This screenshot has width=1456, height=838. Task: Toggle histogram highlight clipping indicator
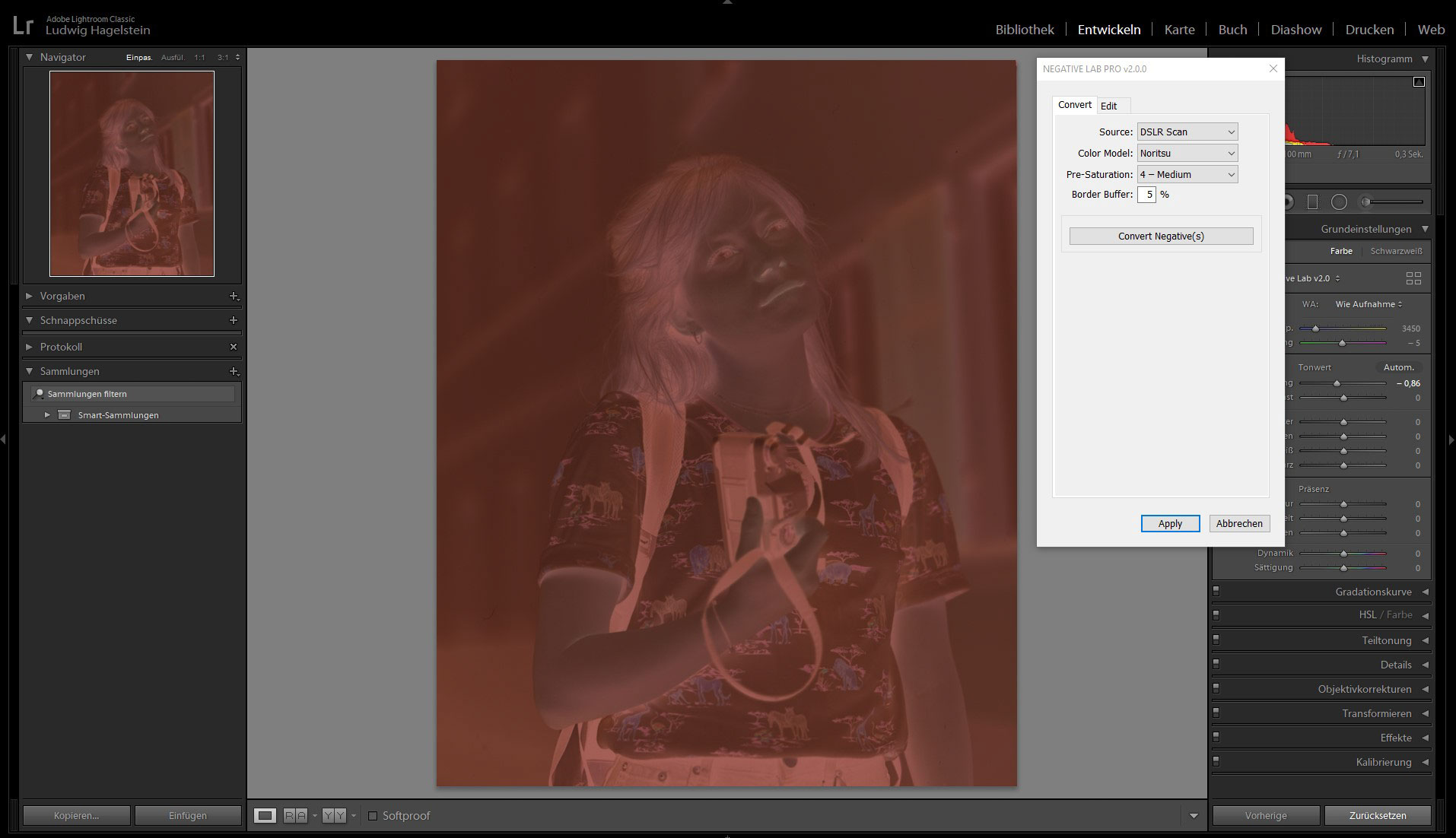point(1419,81)
